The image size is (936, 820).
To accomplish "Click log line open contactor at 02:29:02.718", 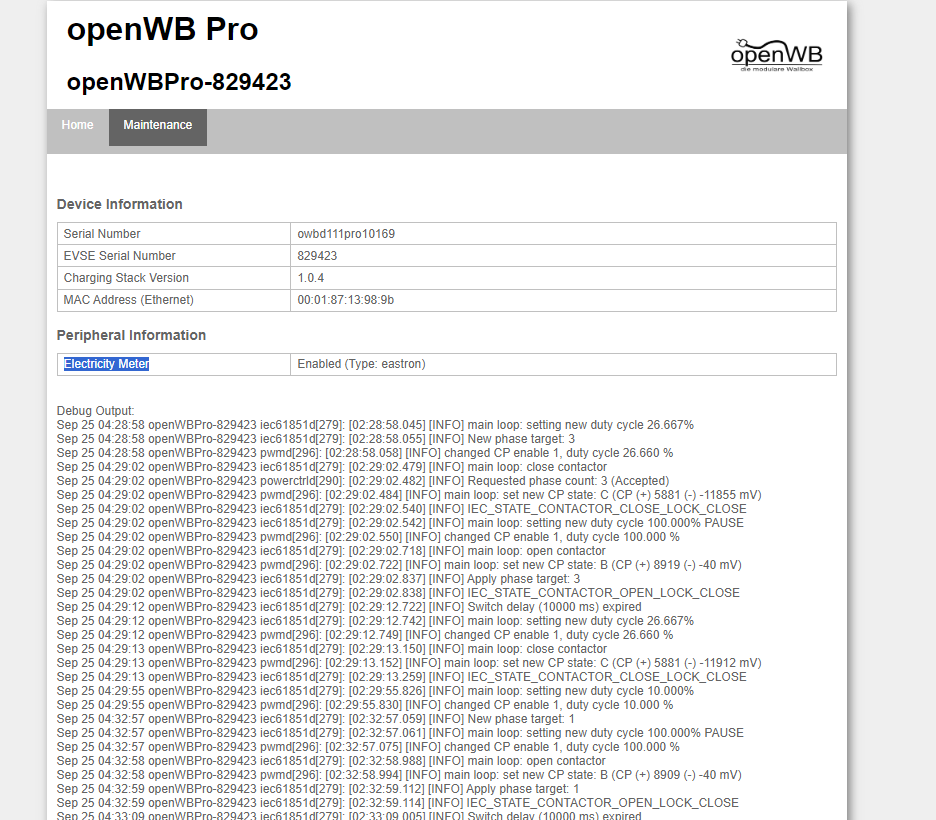I will point(331,551).
